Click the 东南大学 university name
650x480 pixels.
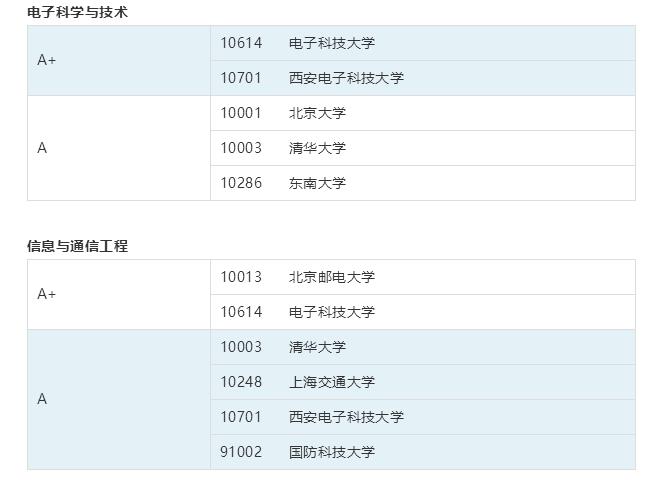(317, 183)
